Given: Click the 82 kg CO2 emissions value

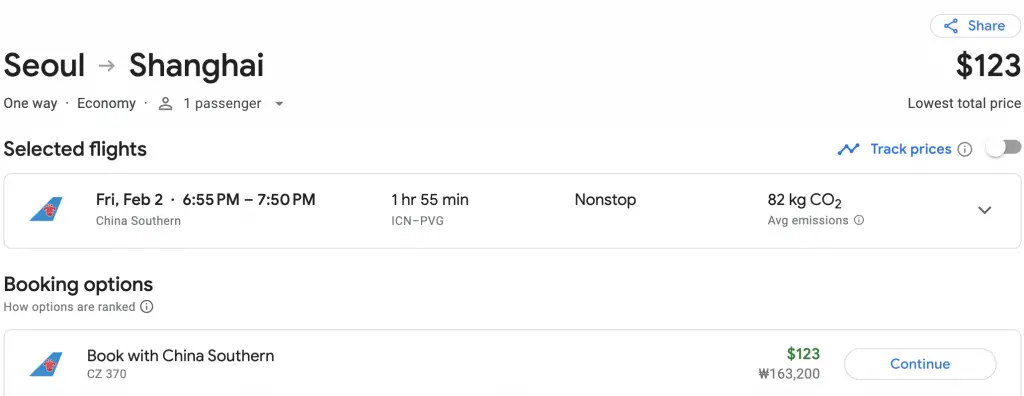Looking at the screenshot, I should tap(805, 200).
